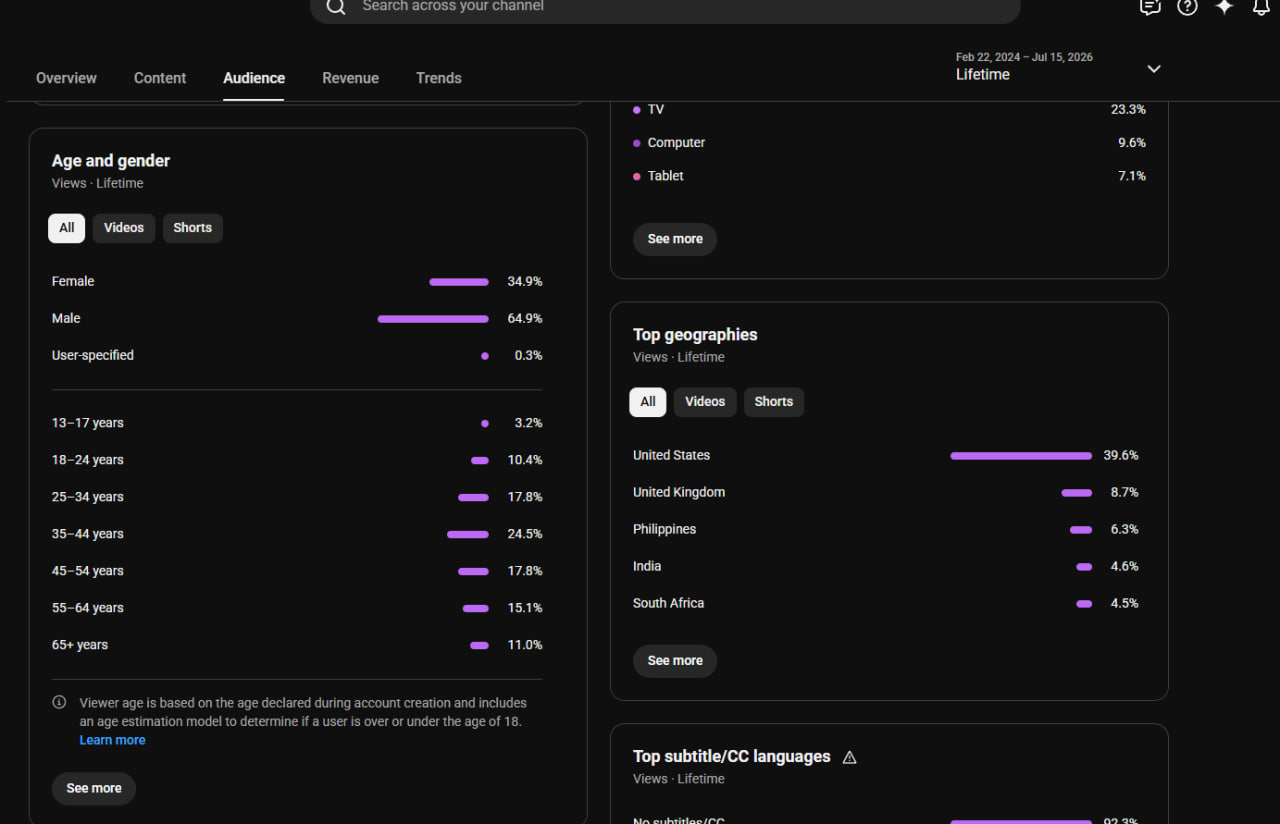Switch to the Revenue tab

click(350, 78)
